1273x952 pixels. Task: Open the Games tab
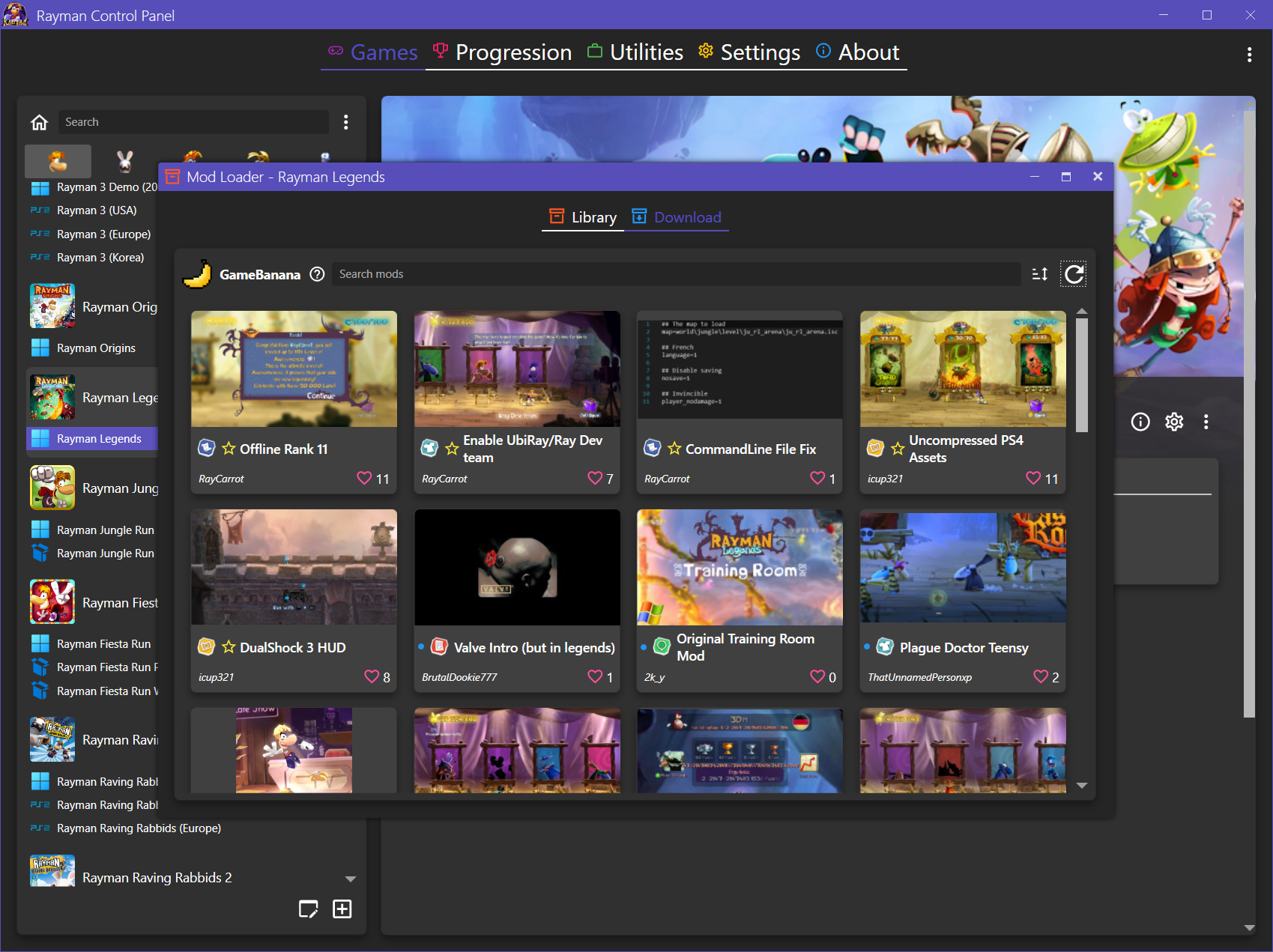pyautogui.click(x=372, y=52)
